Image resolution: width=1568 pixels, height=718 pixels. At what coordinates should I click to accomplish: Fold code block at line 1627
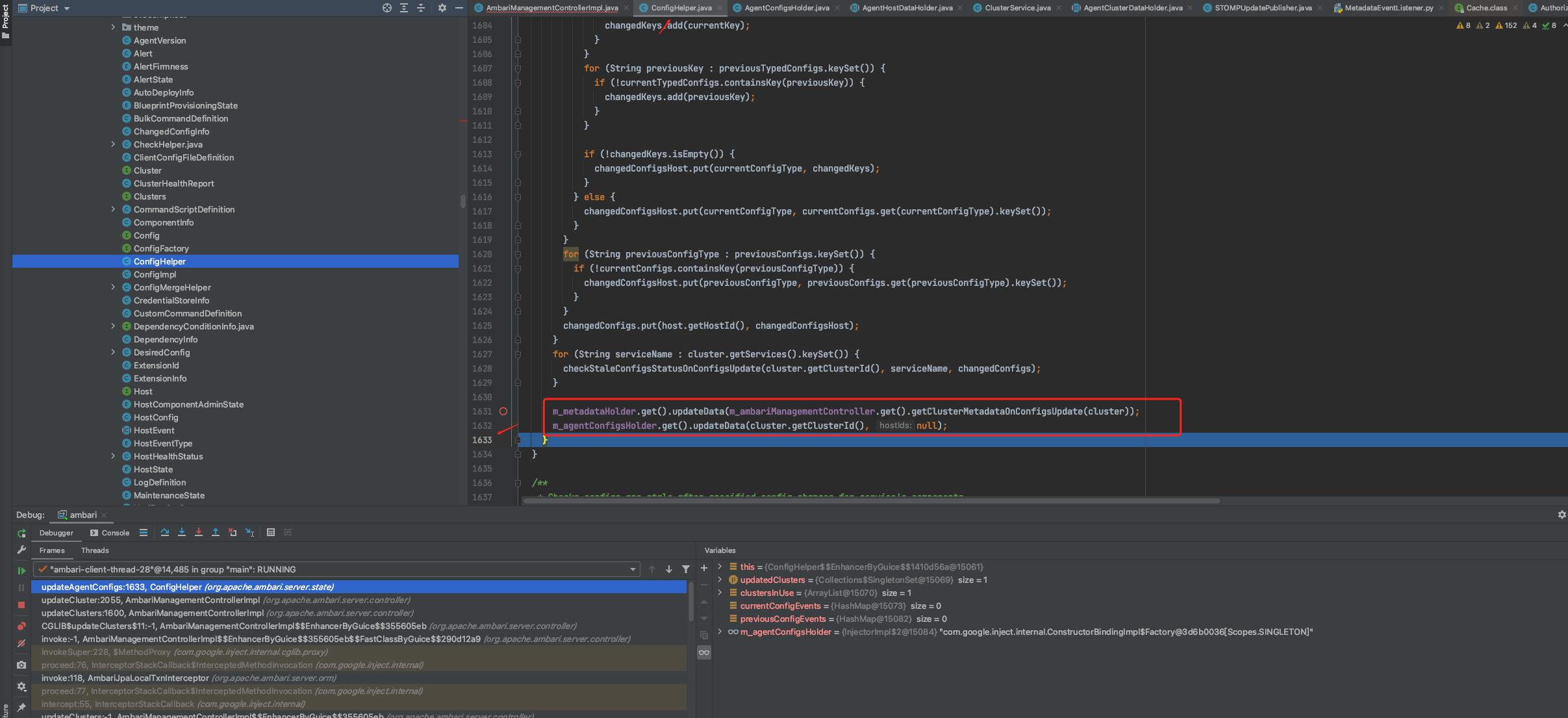[518, 354]
